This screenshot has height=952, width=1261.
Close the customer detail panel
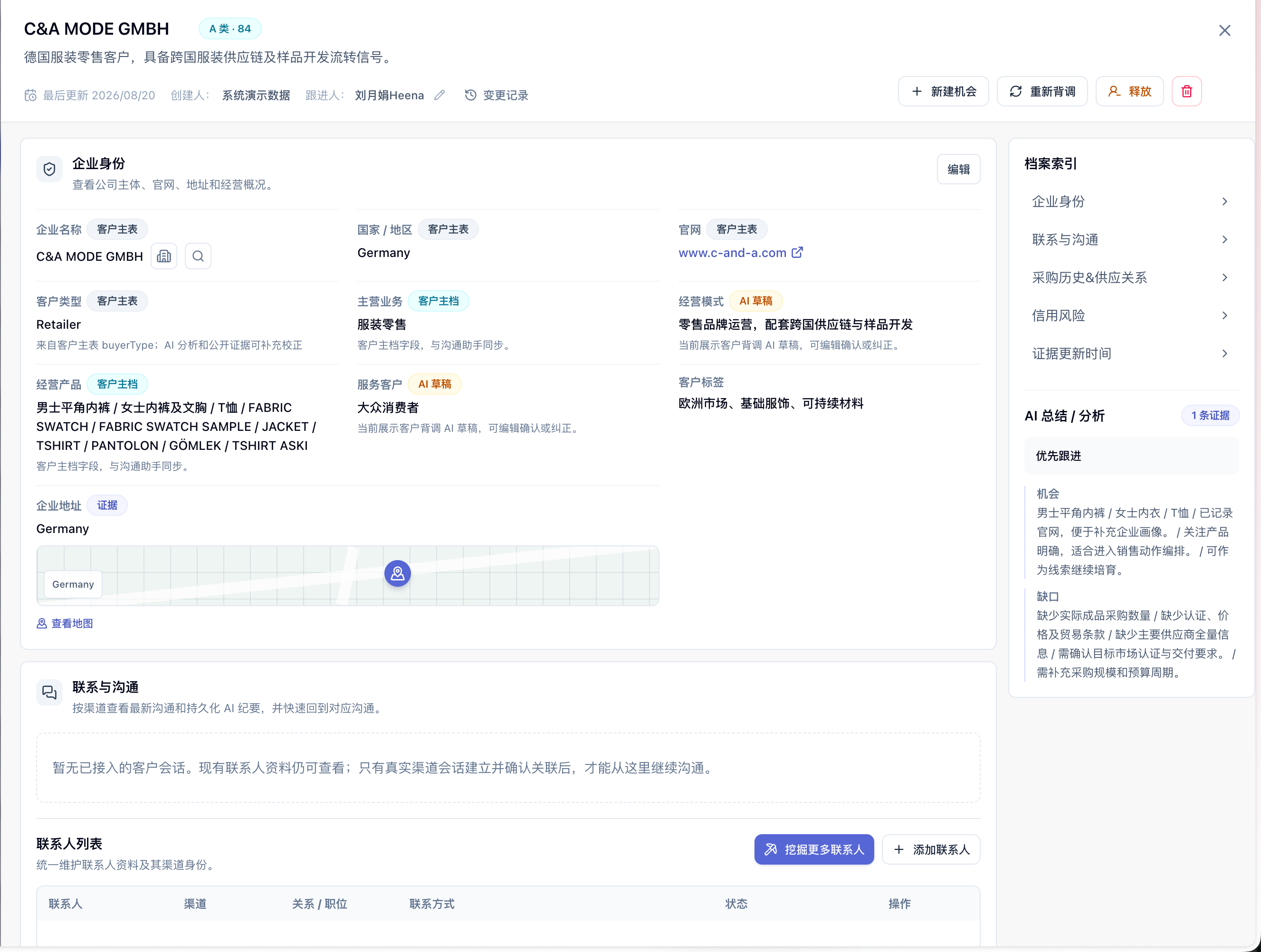click(1224, 31)
